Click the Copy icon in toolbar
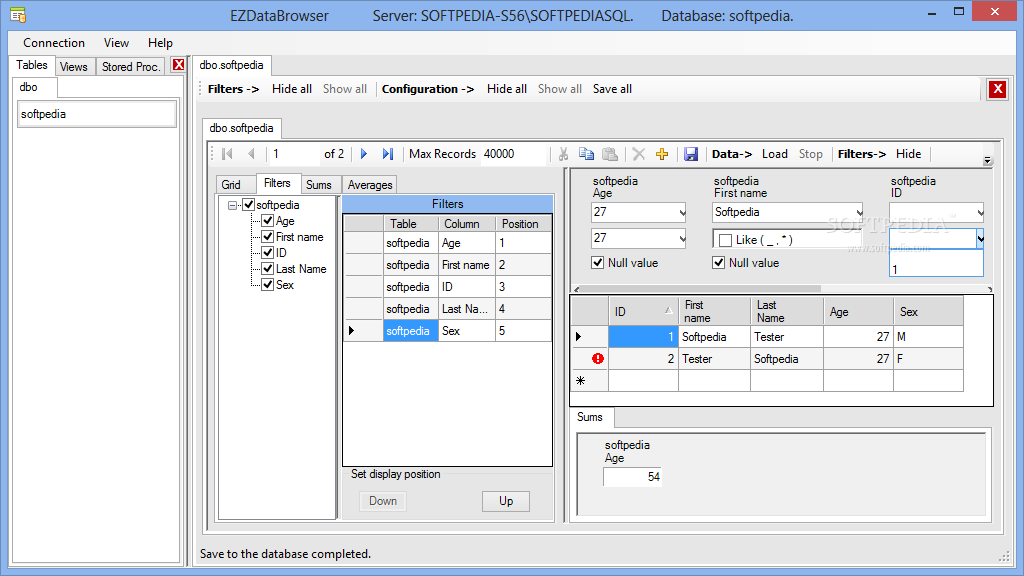Image resolution: width=1024 pixels, height=576 pixels. tap(586, 154)
